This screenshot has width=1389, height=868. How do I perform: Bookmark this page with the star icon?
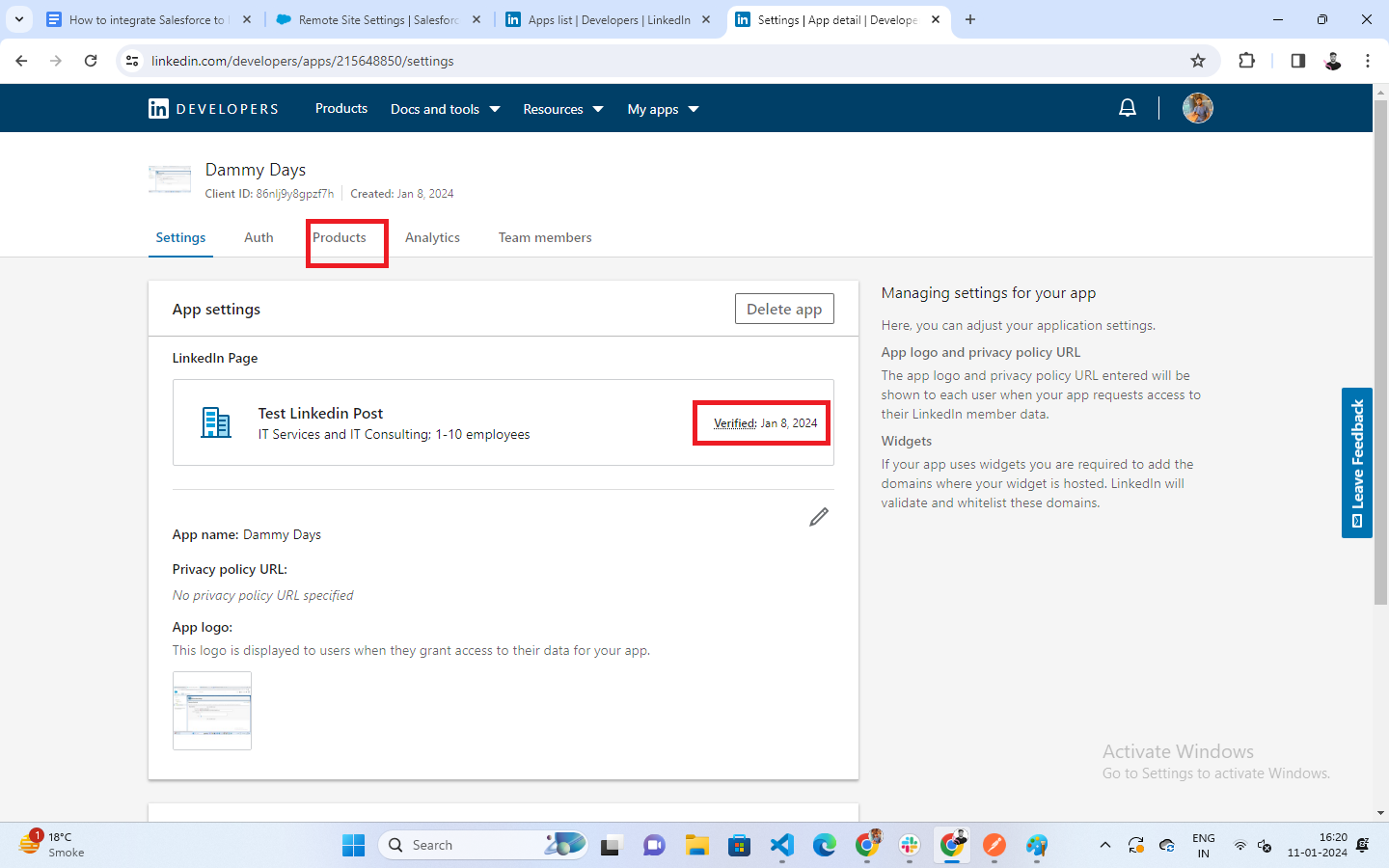click(x=1198, y=61)
